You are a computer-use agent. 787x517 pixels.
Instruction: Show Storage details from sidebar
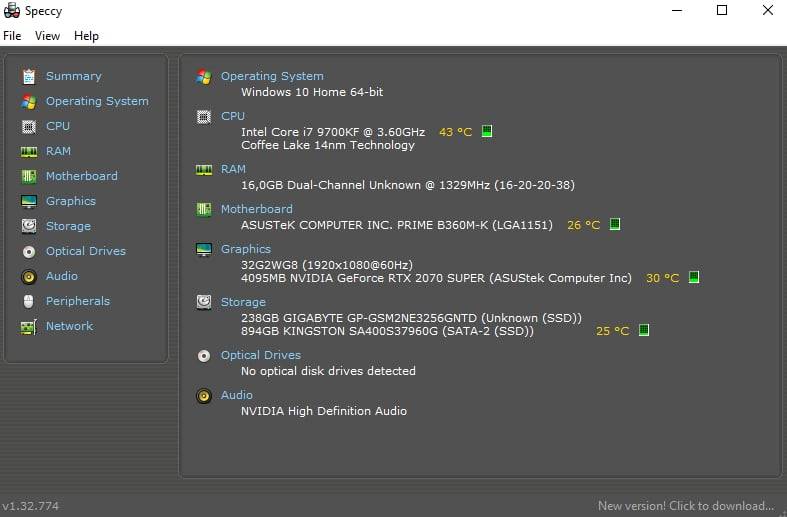coord(68,226)
